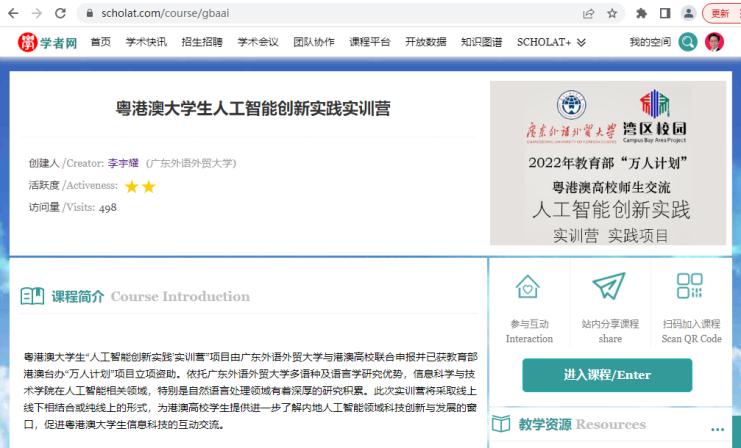Click the paper plane share icon
The width and height of the screenshot is (741, 448).
(609, 288)
